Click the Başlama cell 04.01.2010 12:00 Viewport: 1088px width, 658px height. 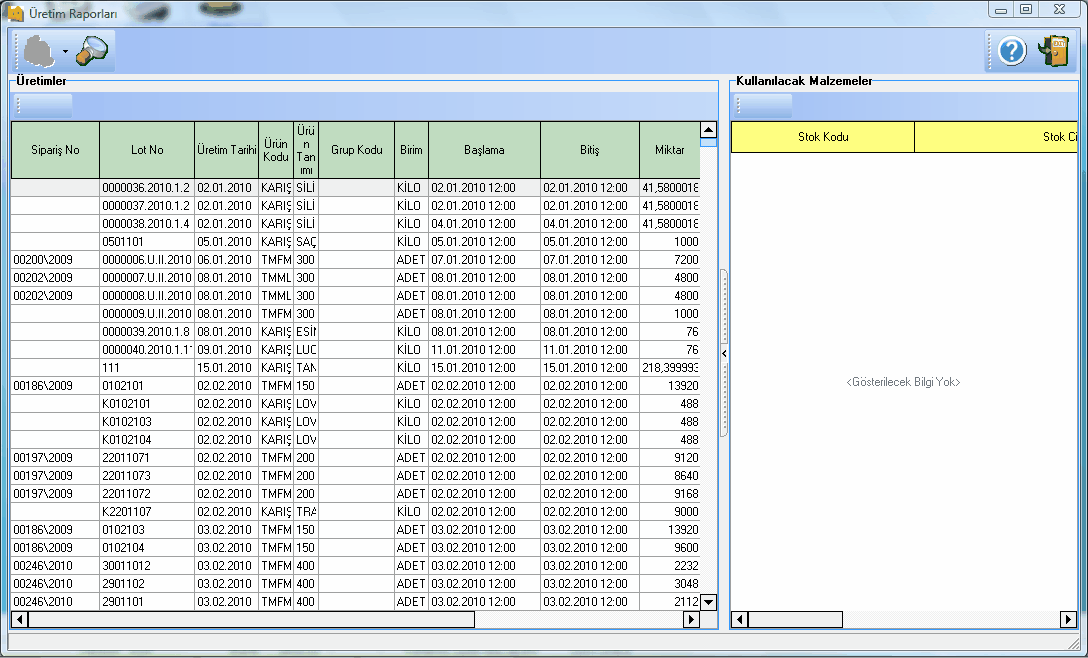click(484, 223)
